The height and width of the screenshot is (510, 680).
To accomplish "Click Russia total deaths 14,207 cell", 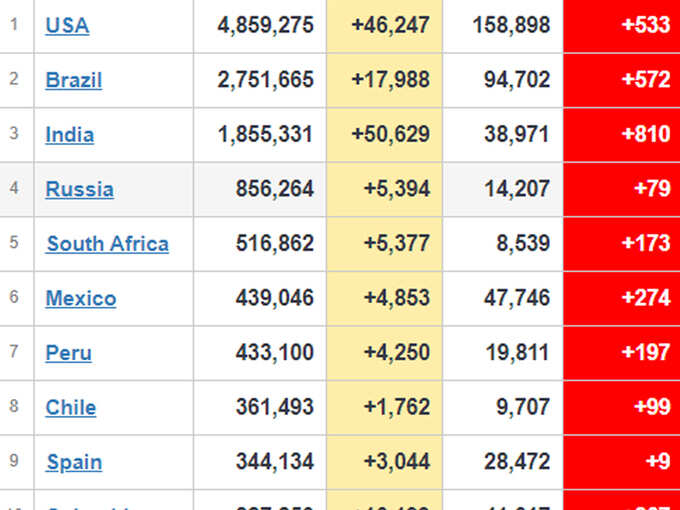I will [x=503, y=189].
